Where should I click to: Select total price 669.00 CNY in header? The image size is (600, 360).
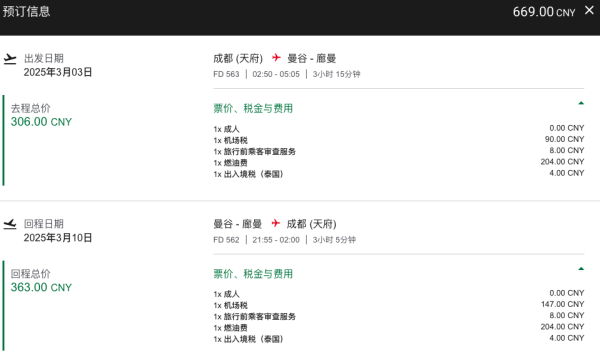[544, 12]
